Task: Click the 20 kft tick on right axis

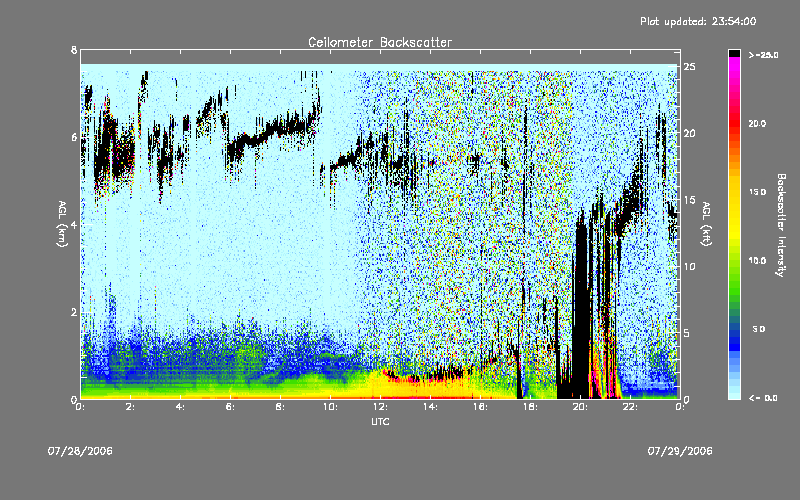Action: pos(689,133)
